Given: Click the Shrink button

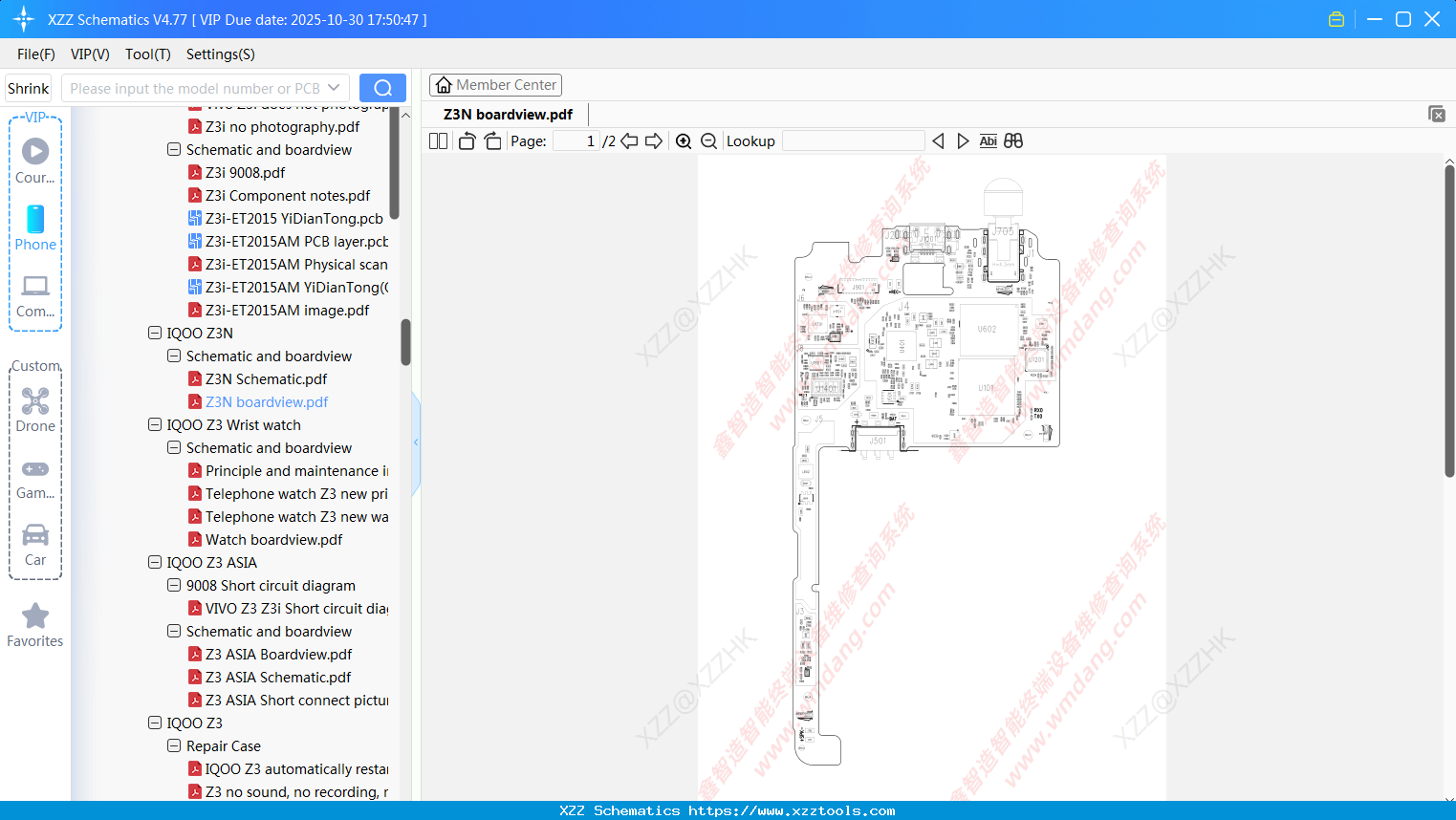Looking at the screenshot, I should pos(29,88).
